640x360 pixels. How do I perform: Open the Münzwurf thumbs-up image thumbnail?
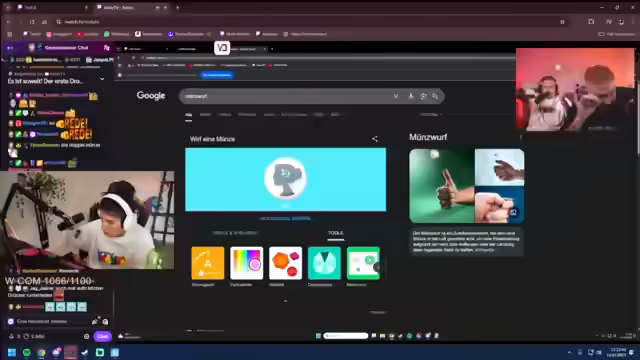pyautogui.click(x=442, y=186)
